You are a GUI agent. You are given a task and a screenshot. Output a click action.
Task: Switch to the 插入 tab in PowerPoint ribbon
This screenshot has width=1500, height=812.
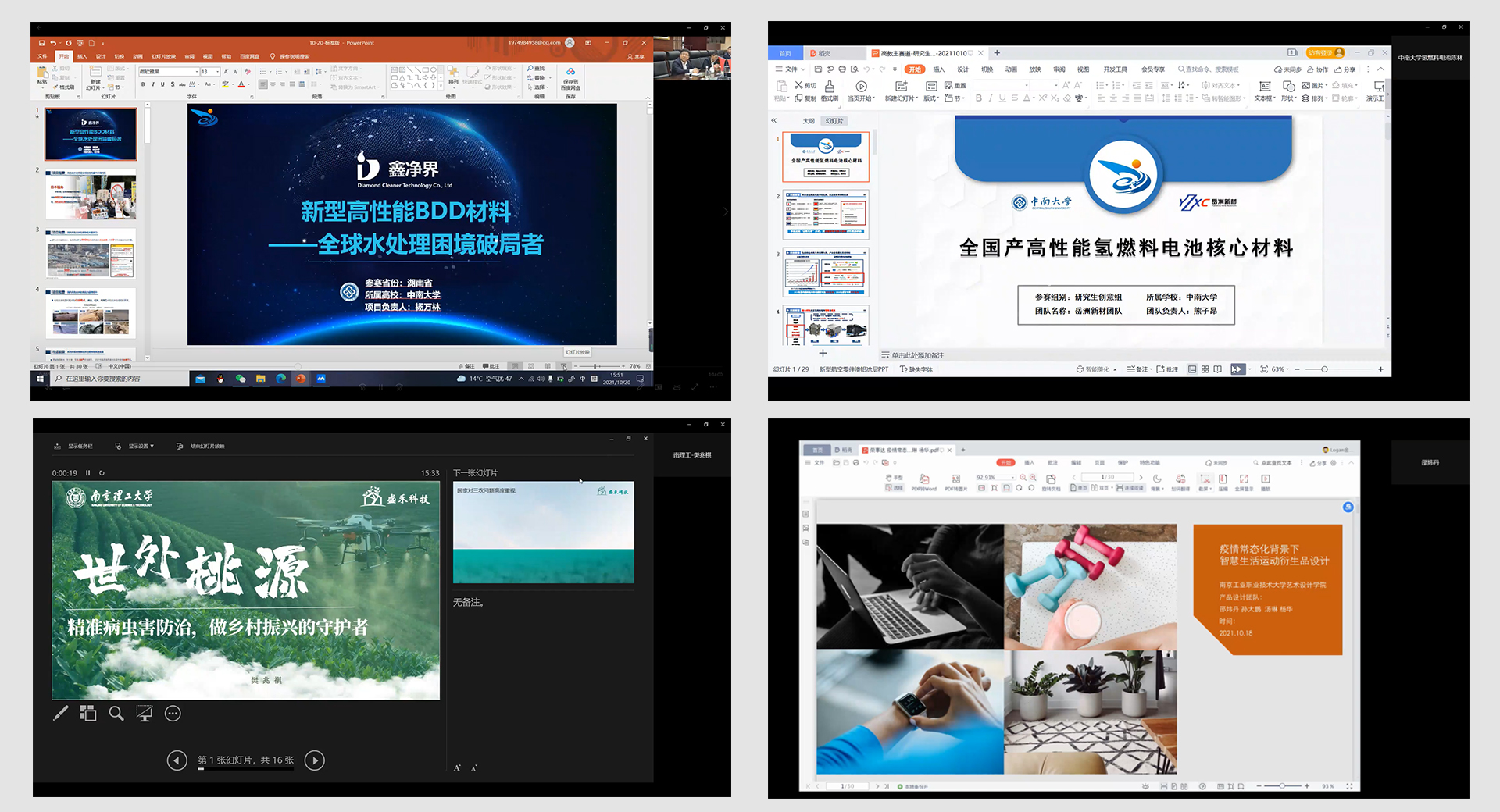tap(82, 56)
